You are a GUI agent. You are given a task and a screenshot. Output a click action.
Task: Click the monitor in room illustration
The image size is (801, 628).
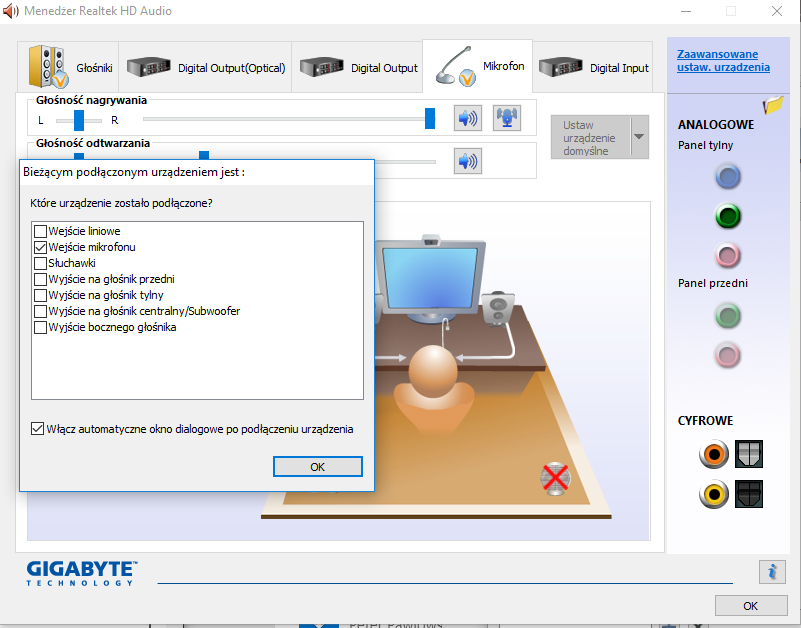pyautogui.click(x=430, y=279)
